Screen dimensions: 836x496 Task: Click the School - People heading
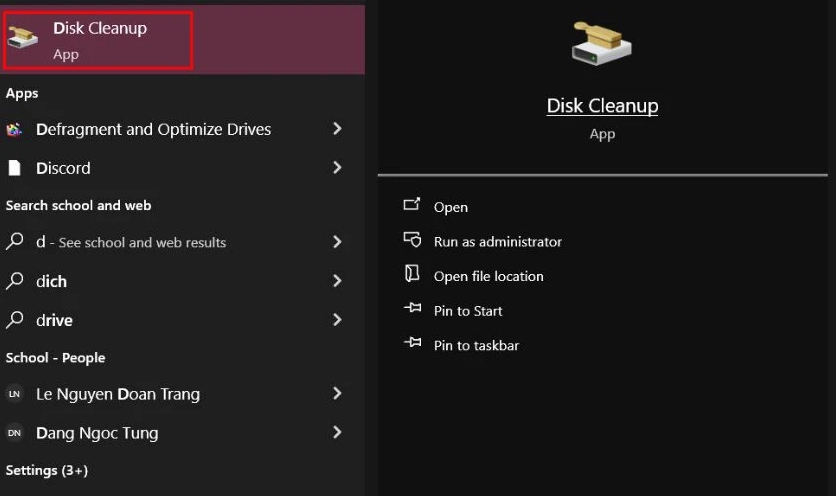coord(55,358)
